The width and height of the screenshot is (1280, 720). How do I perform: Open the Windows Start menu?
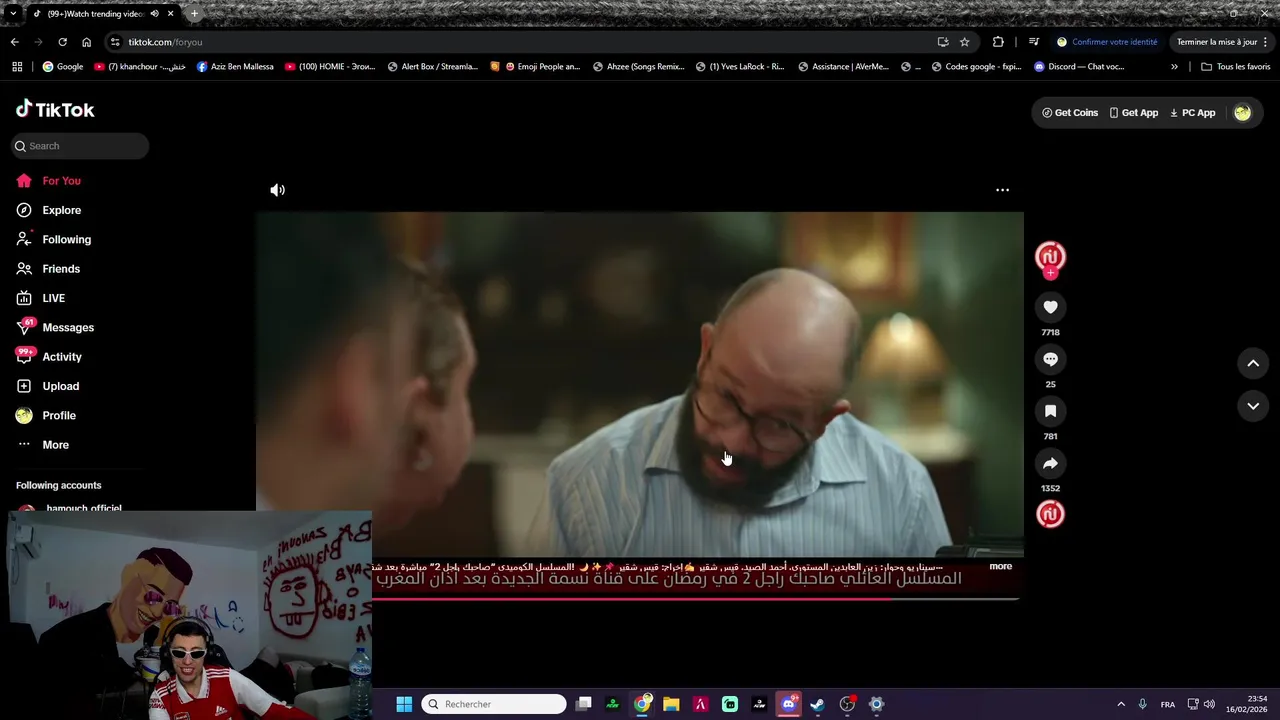point(404,704)
